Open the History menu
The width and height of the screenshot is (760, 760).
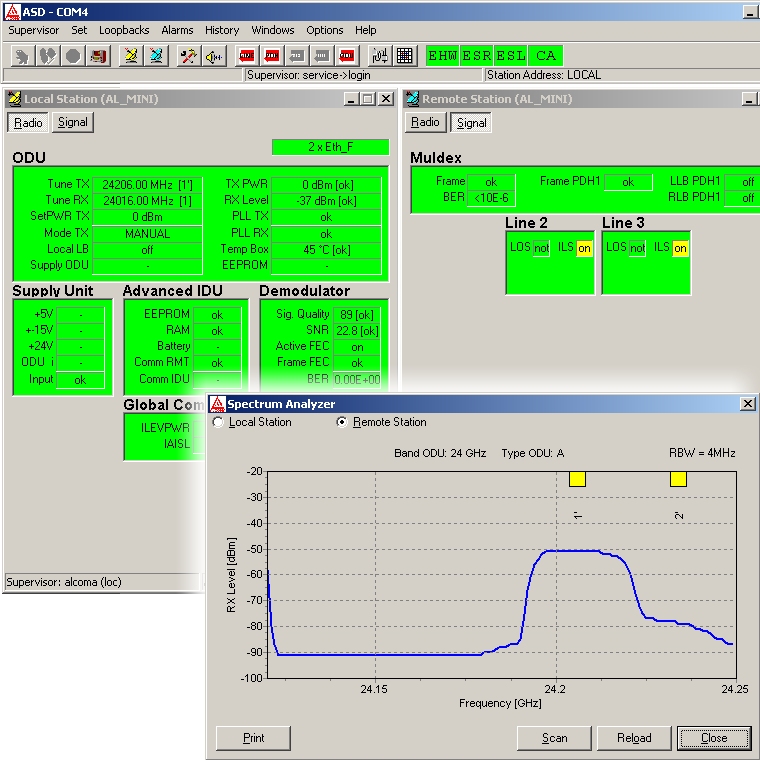click(222, 30)
